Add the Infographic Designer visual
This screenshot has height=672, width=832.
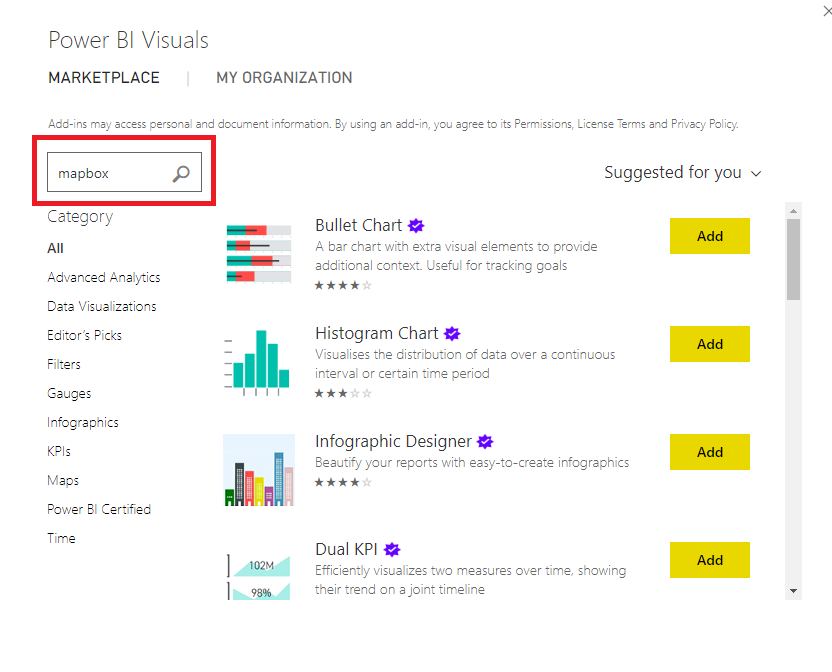(x=709, y=452)
